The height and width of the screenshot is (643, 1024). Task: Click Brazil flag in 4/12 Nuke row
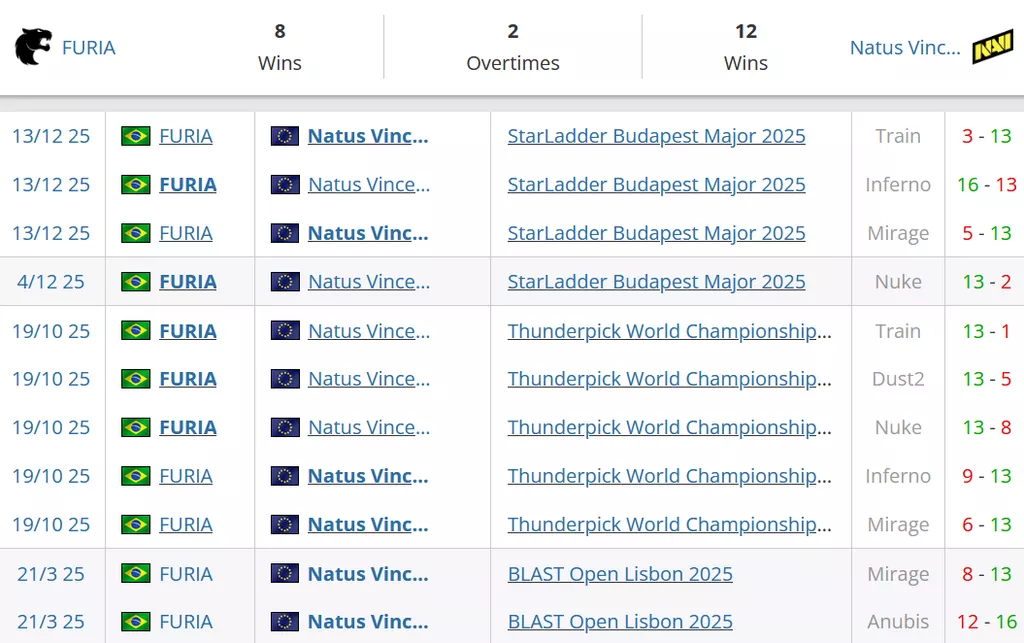tap(135, 282)
